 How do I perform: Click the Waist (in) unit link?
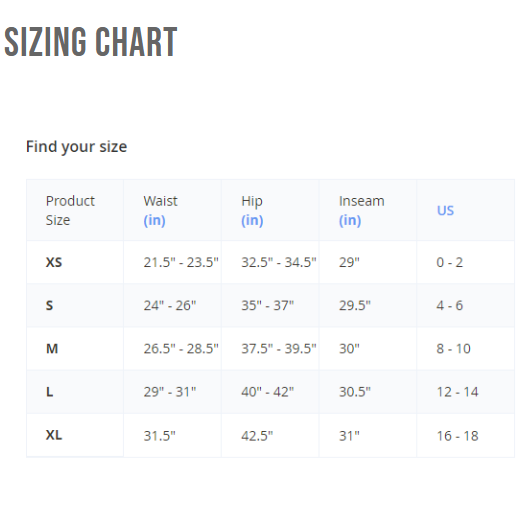(154, 220)
